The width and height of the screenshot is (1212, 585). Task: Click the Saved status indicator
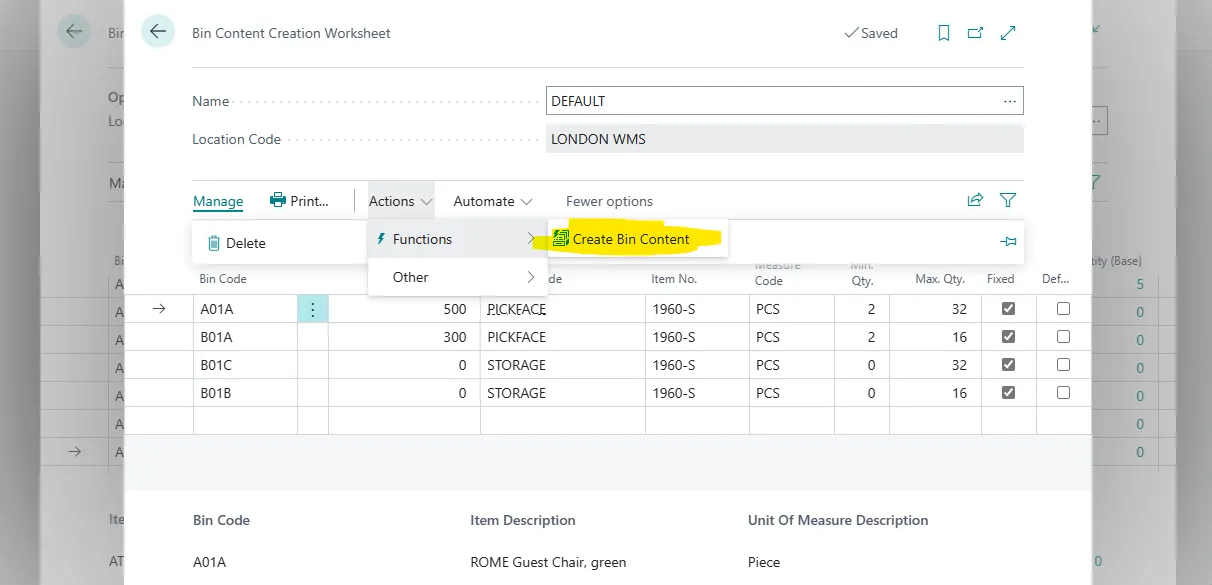pyautogui.click(x=871, y=33)
